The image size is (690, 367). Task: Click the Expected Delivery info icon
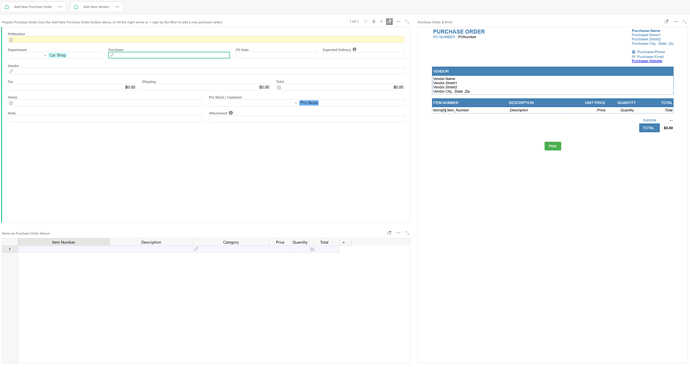(354, 50)
